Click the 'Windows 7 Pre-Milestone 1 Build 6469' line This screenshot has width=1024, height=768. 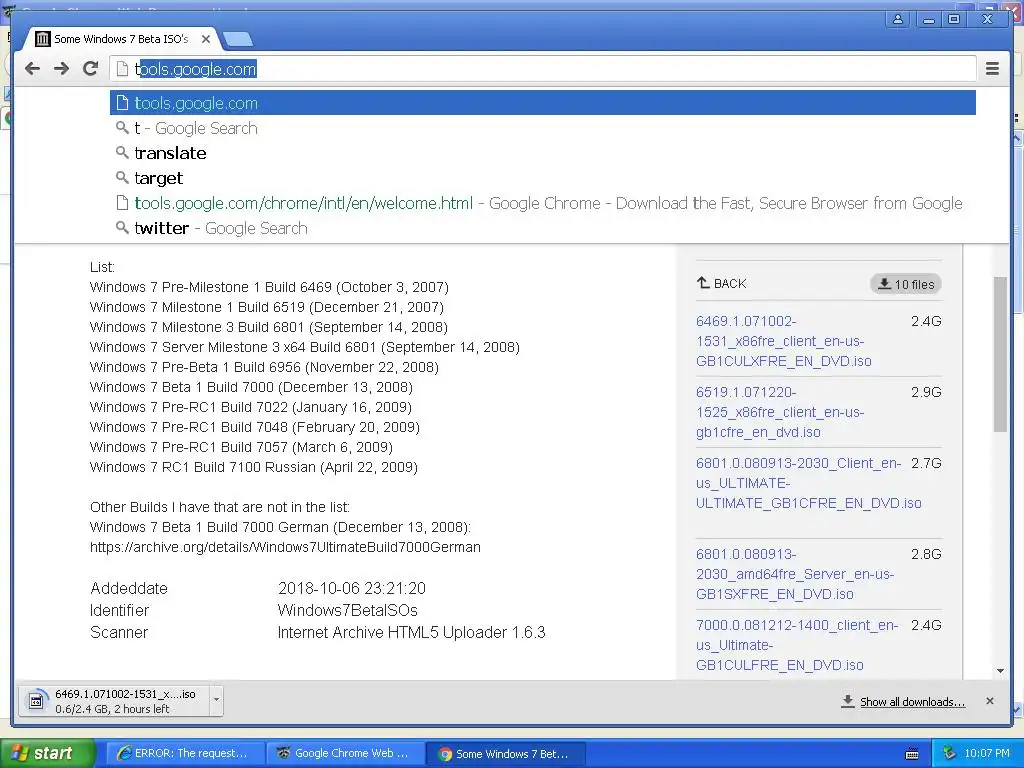pos(269,287)
